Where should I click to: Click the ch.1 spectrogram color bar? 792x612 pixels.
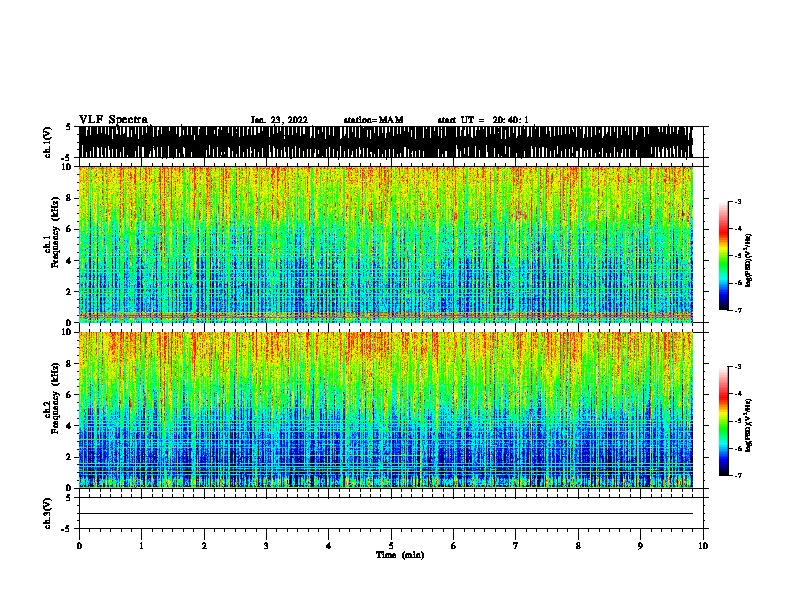(x=724, y=256)
